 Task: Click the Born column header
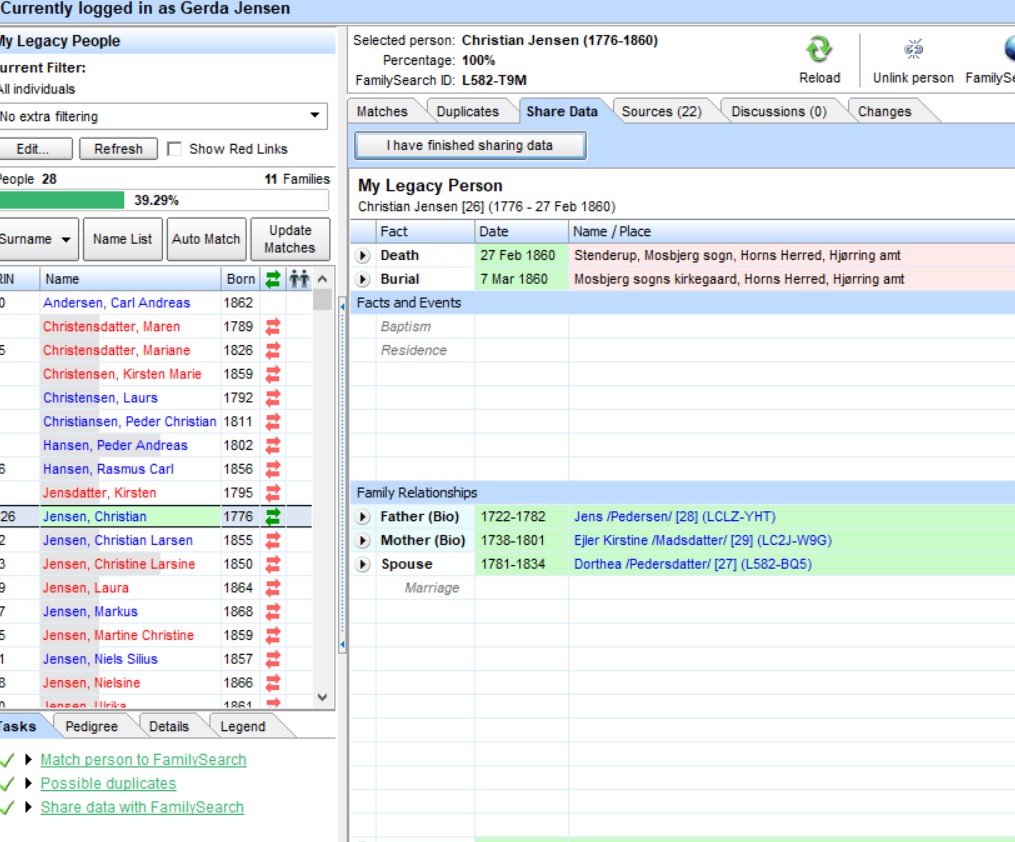coord(240,279)
